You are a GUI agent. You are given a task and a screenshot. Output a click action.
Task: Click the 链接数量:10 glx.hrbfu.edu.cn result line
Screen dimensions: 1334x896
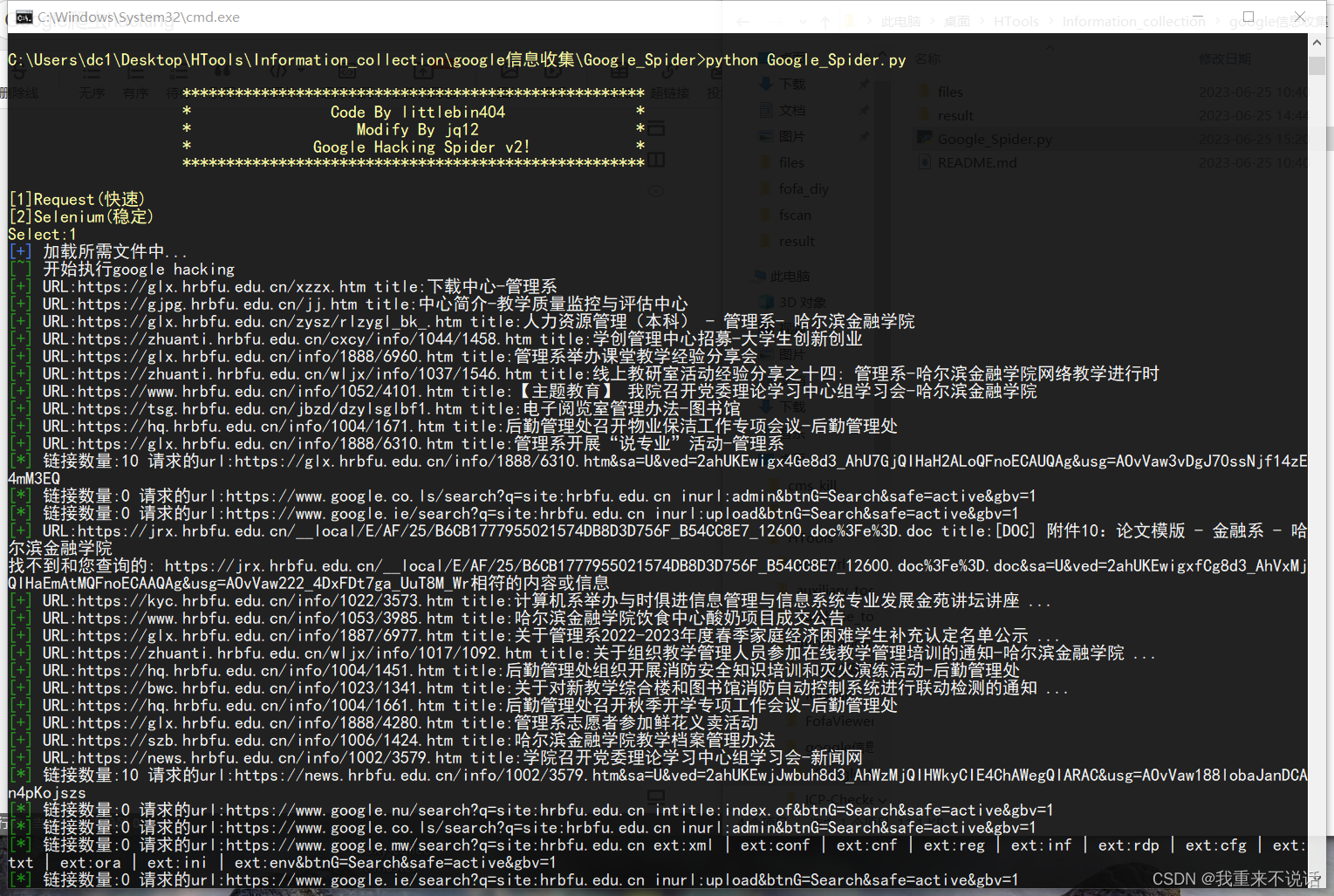(658, 469)
